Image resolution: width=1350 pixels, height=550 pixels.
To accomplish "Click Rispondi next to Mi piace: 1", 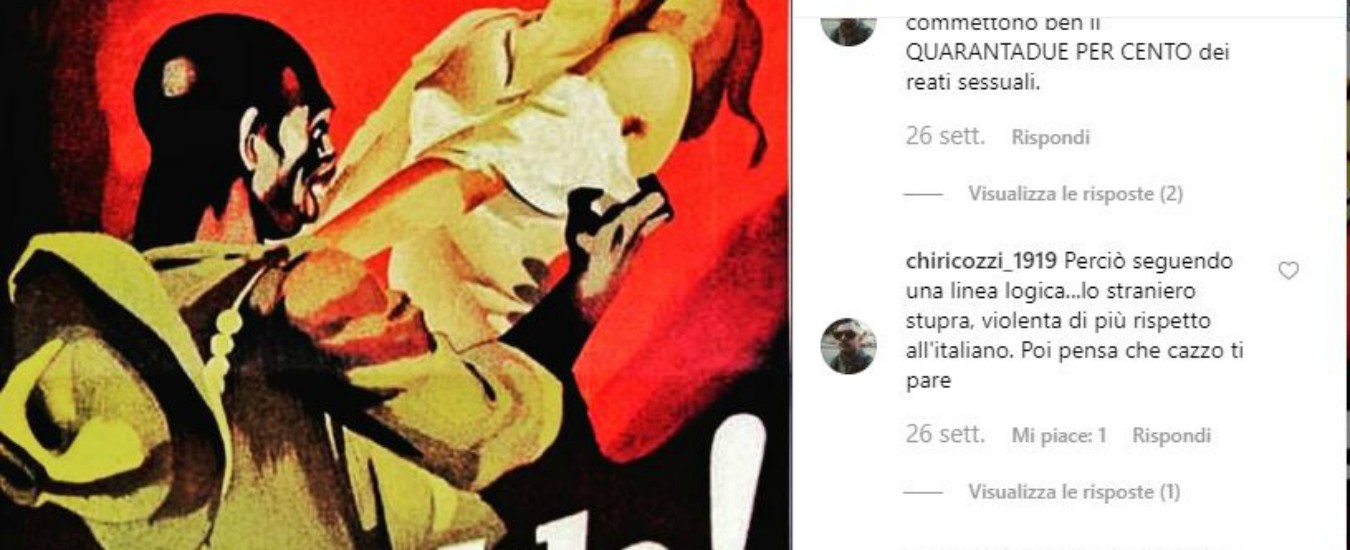I will click(1171, 436).
